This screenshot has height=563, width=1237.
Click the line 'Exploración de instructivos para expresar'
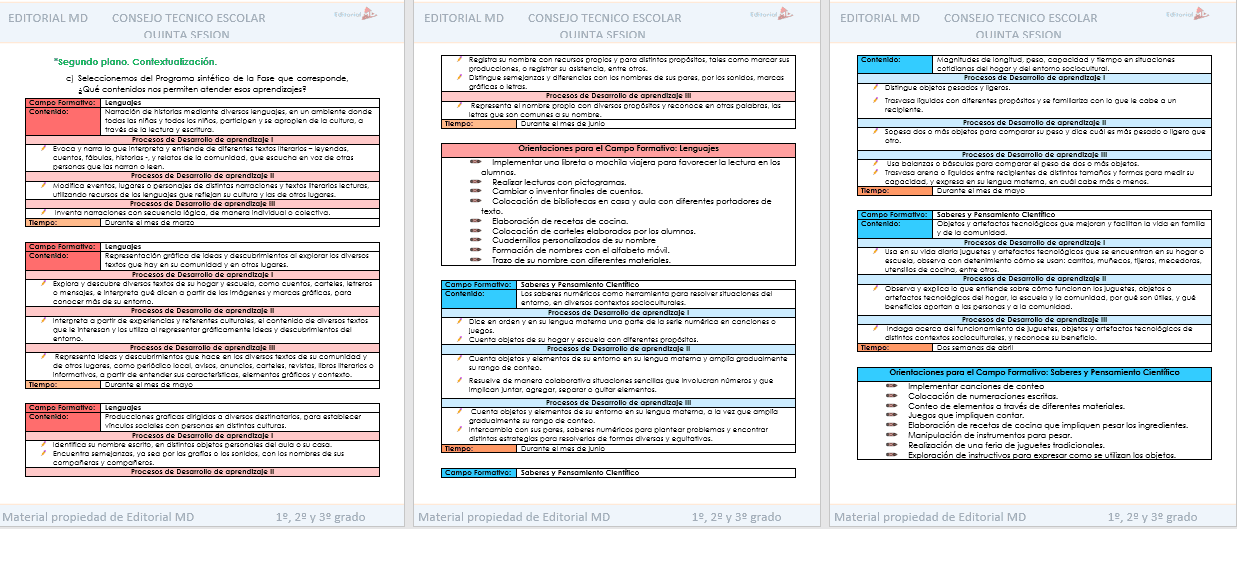pyautogui.click(x=1042, y=455)
